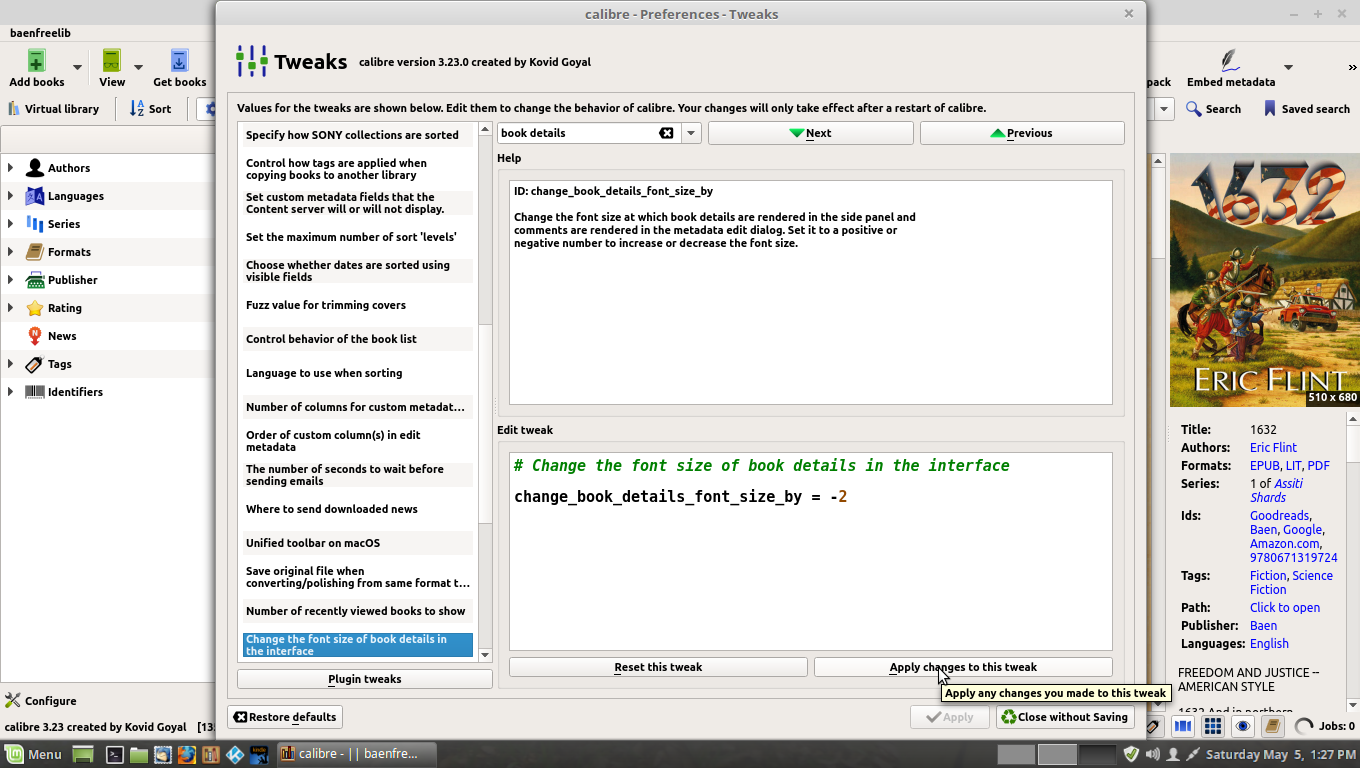Click Configure in the tag browser

click(x=41, y=701)
